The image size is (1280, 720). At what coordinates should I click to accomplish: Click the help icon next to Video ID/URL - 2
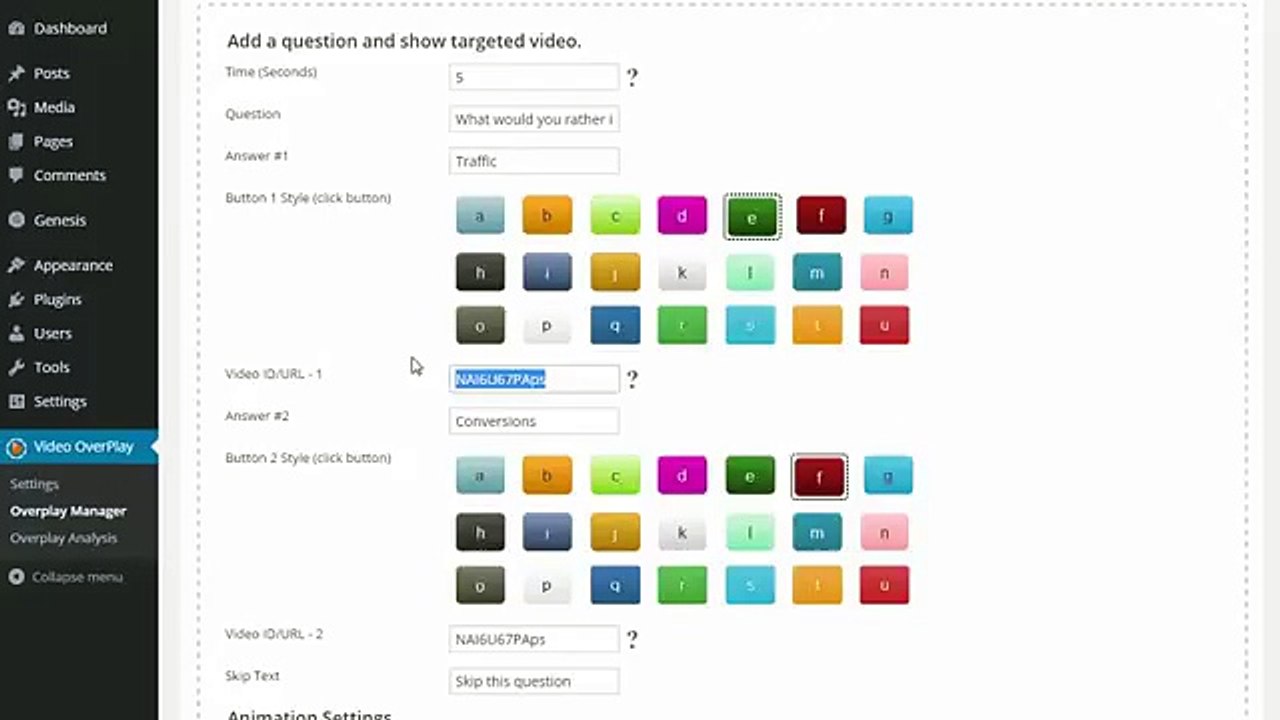coord(632,639)
